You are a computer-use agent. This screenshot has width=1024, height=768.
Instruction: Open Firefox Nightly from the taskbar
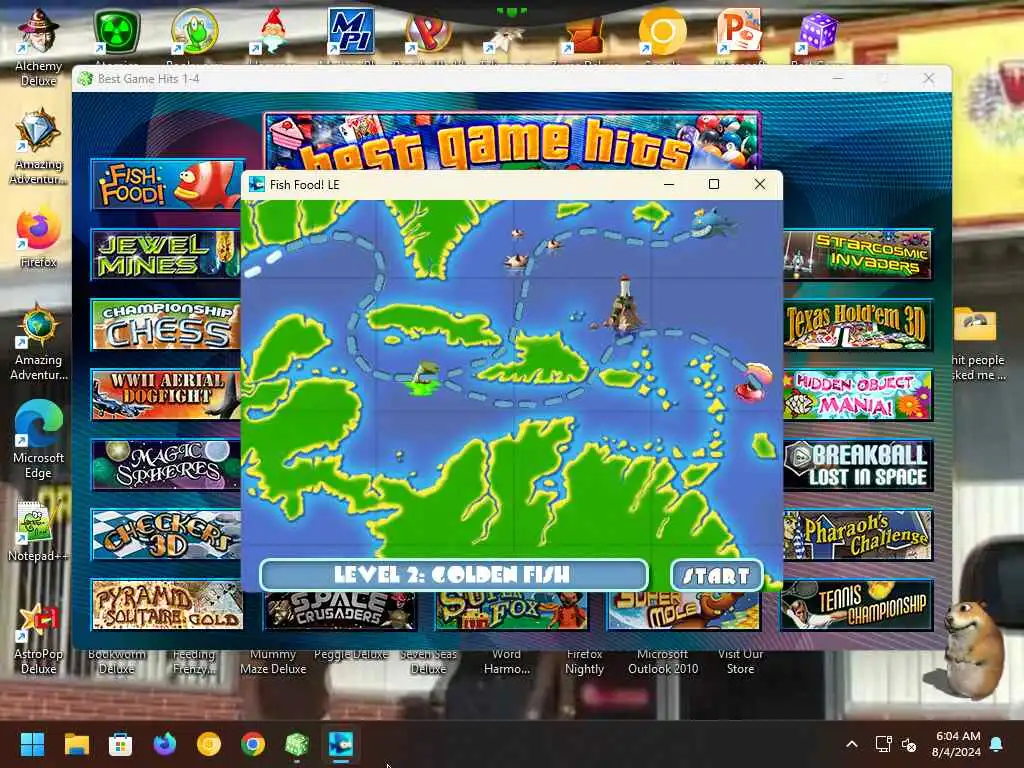click(165, 744)
